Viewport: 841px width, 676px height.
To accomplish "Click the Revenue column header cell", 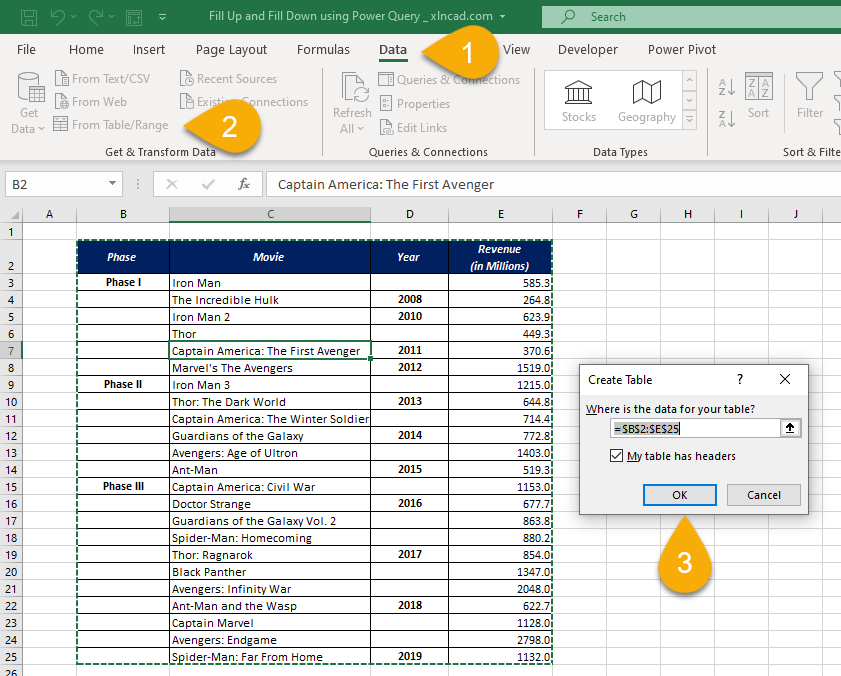I will [500, 257].
